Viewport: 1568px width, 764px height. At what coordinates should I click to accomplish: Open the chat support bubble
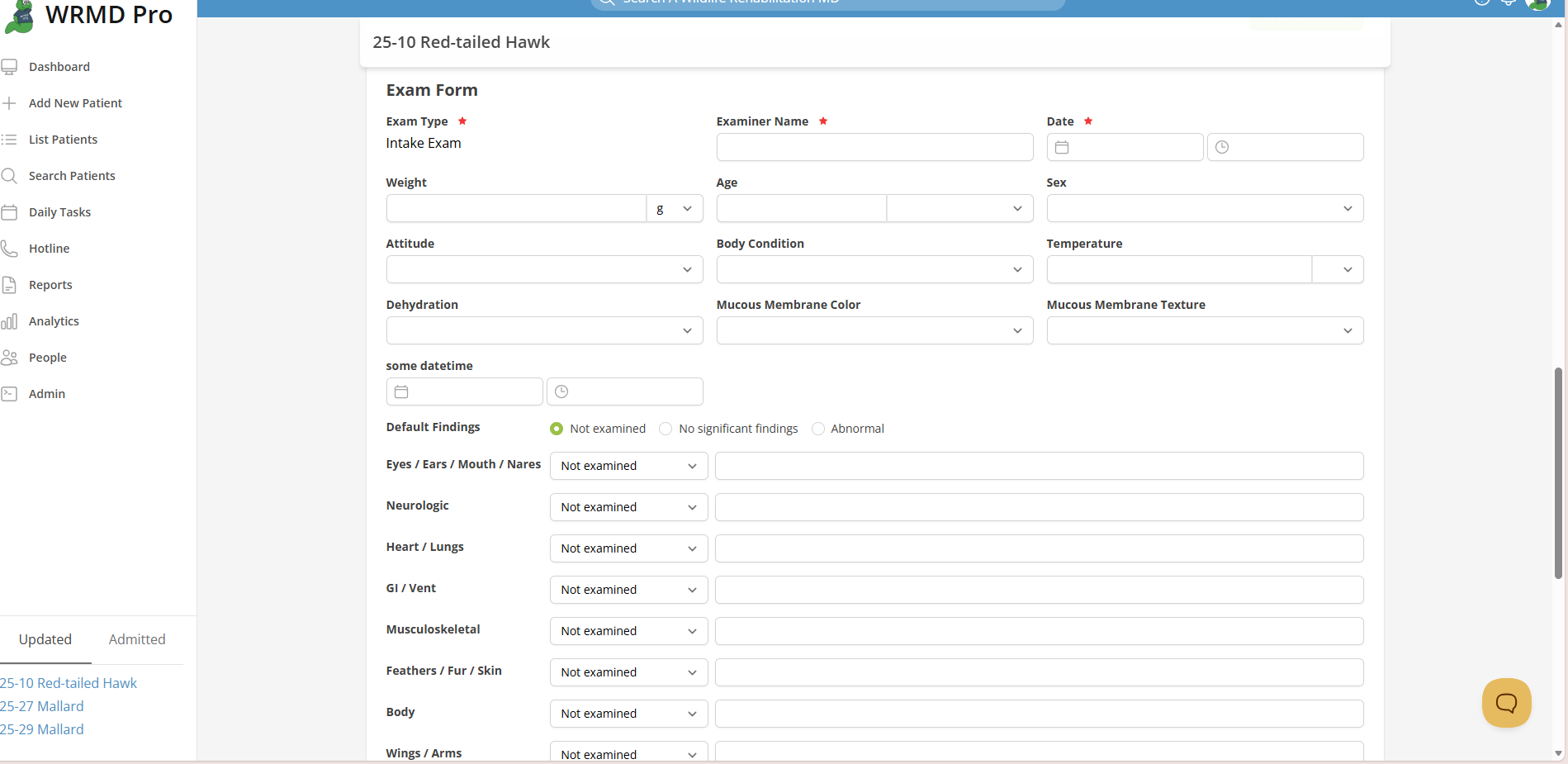pos(1507,703)
